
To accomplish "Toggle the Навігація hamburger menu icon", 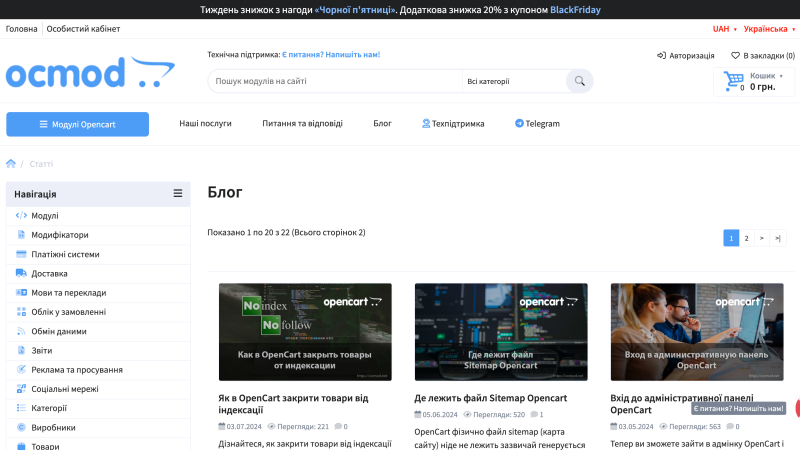I will point(178,194).
